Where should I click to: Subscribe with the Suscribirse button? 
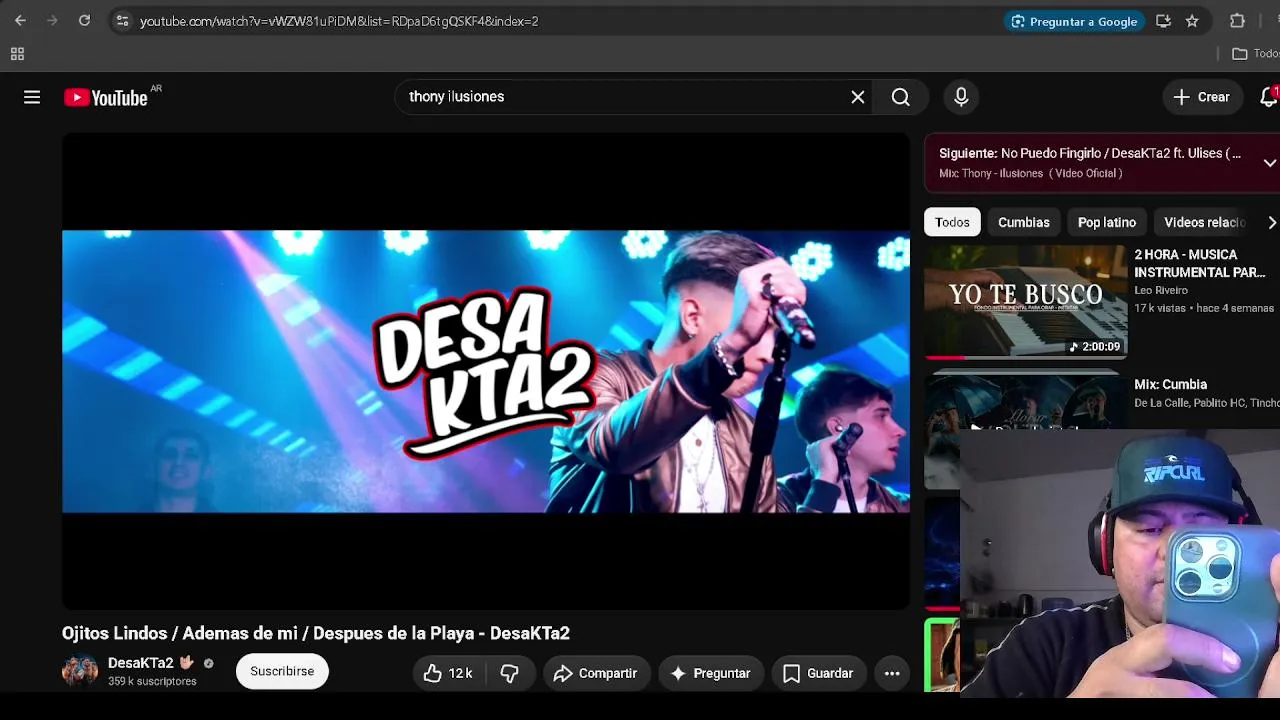[x=282, y=671]
